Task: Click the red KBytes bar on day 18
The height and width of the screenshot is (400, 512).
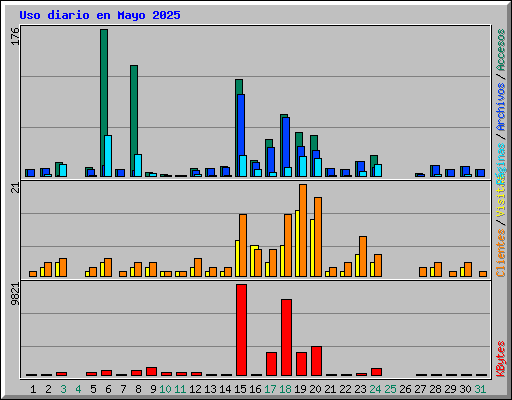Action: point(286,337)
